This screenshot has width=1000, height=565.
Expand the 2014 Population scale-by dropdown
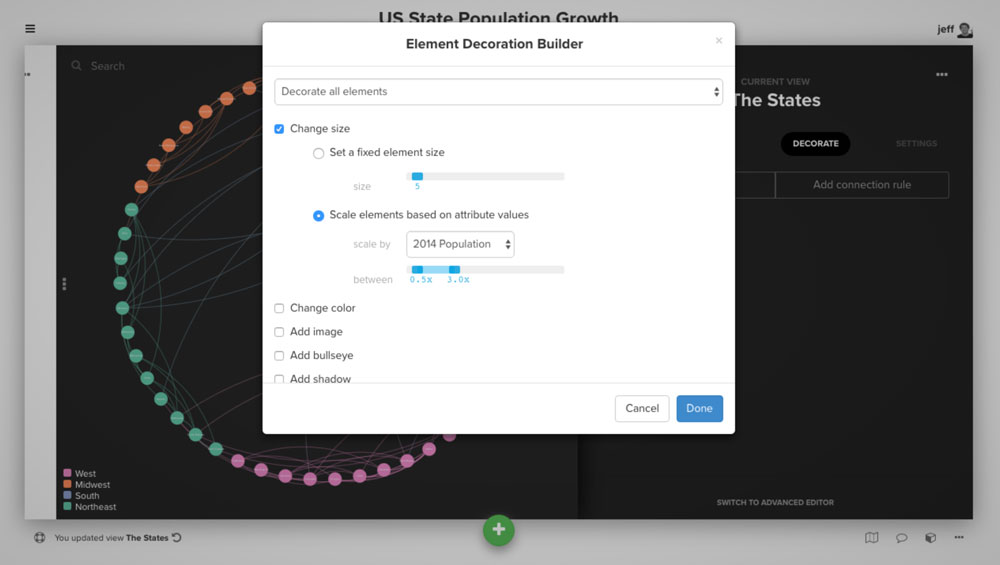[460, 244]
